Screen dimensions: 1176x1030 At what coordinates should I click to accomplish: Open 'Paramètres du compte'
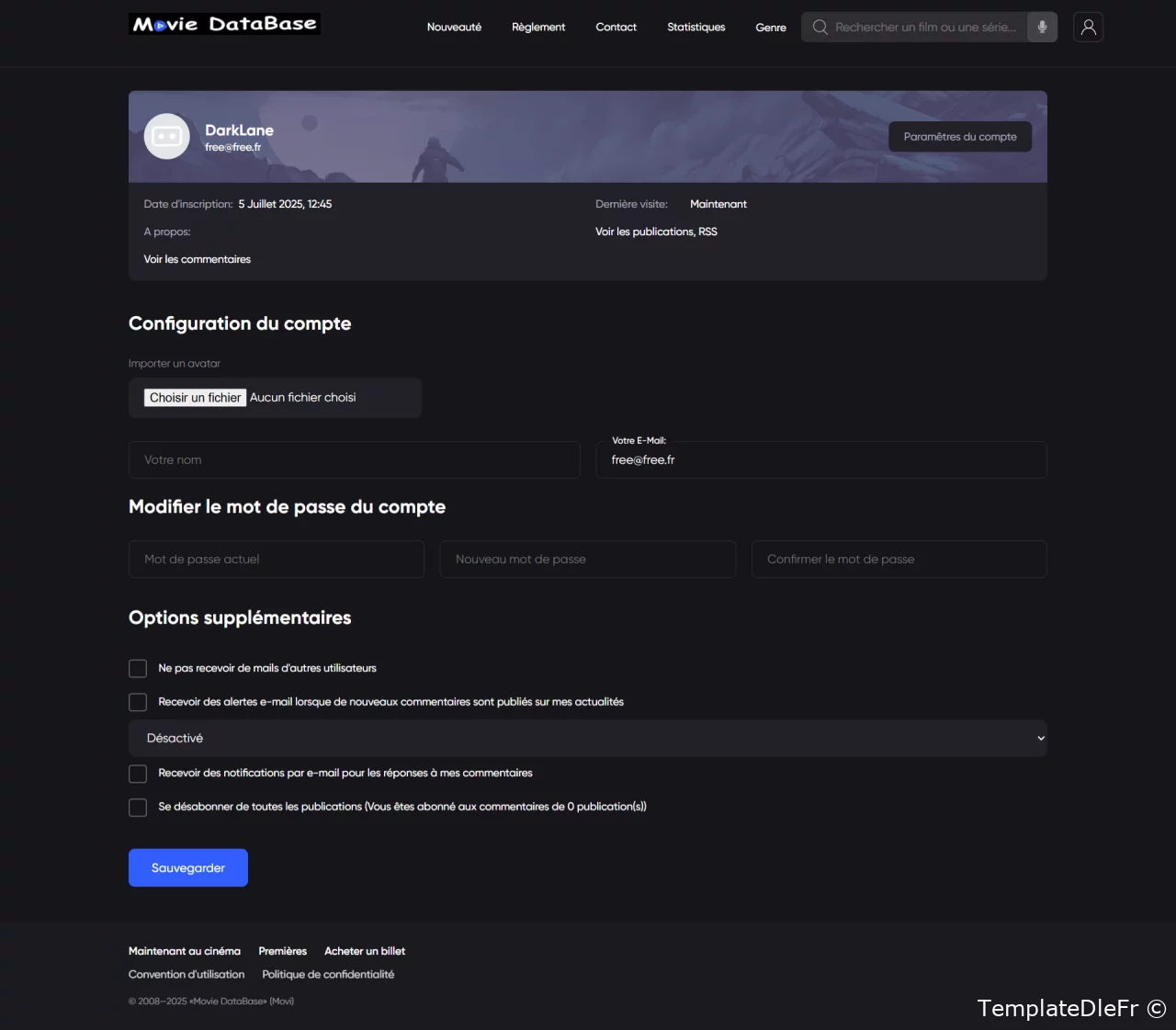(x=959, y=137)
